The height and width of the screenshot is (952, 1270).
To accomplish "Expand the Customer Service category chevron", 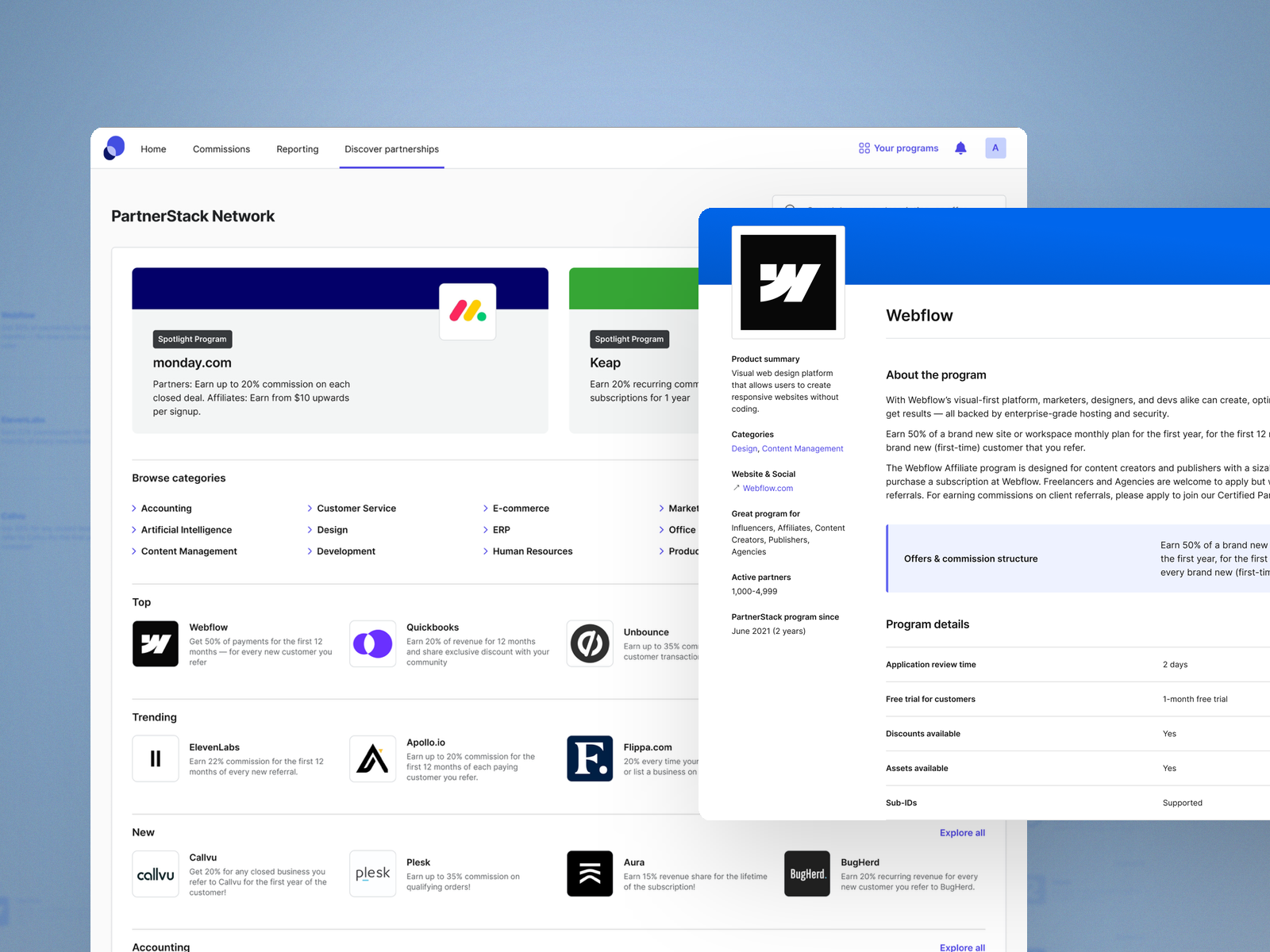I will click(x=310, y=509).
